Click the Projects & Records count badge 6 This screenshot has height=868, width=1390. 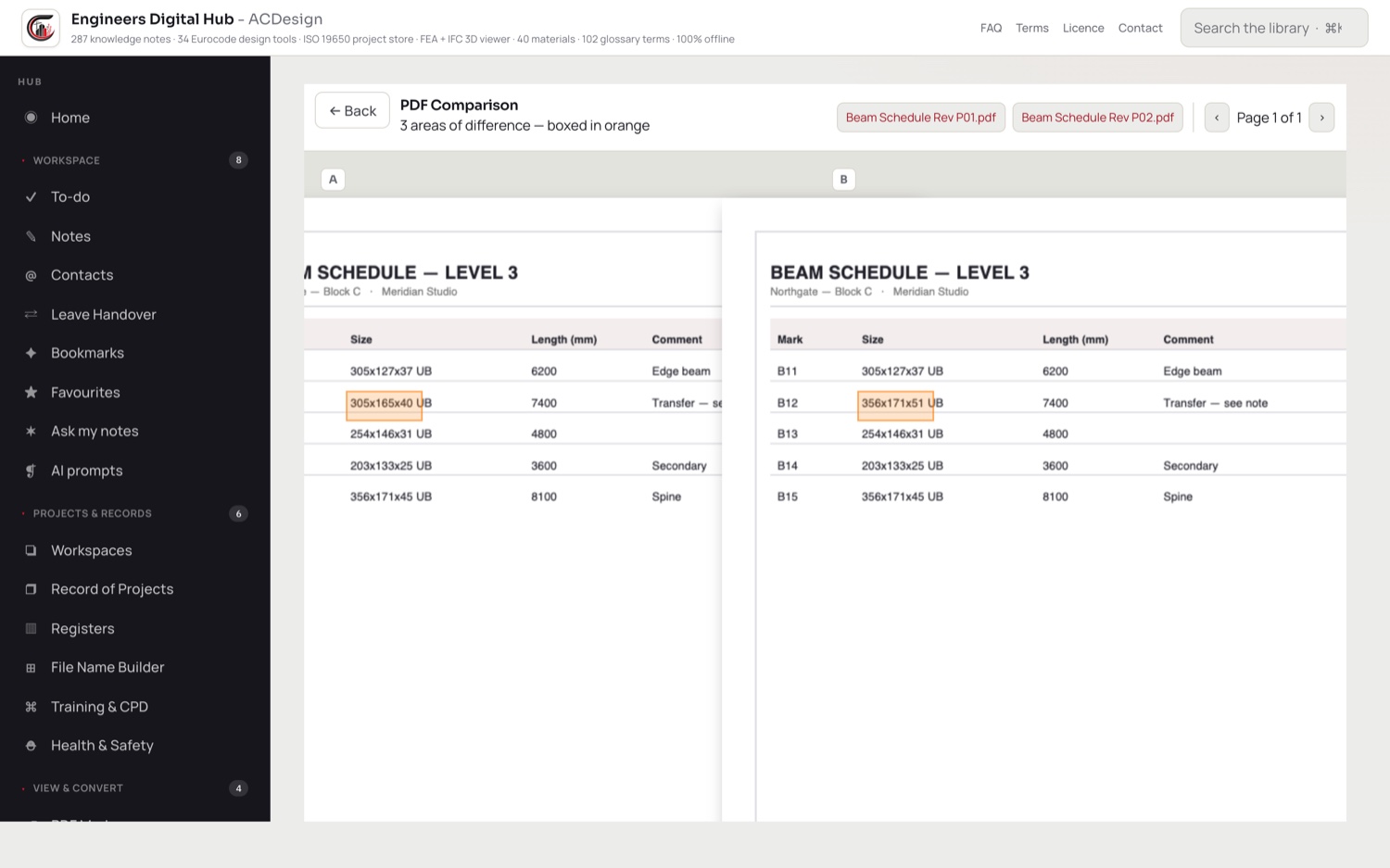pyautogui.click(x=238, y=513)
